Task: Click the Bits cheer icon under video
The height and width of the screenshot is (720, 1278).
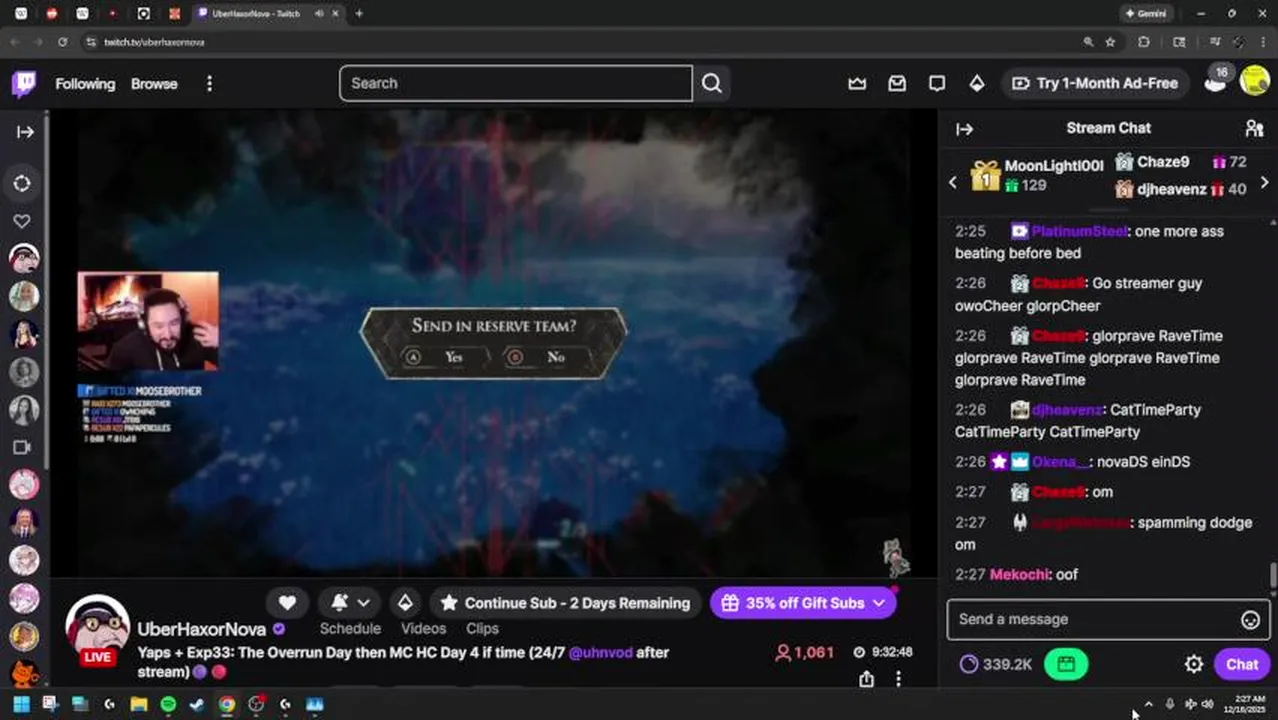Action: (405, 603)
